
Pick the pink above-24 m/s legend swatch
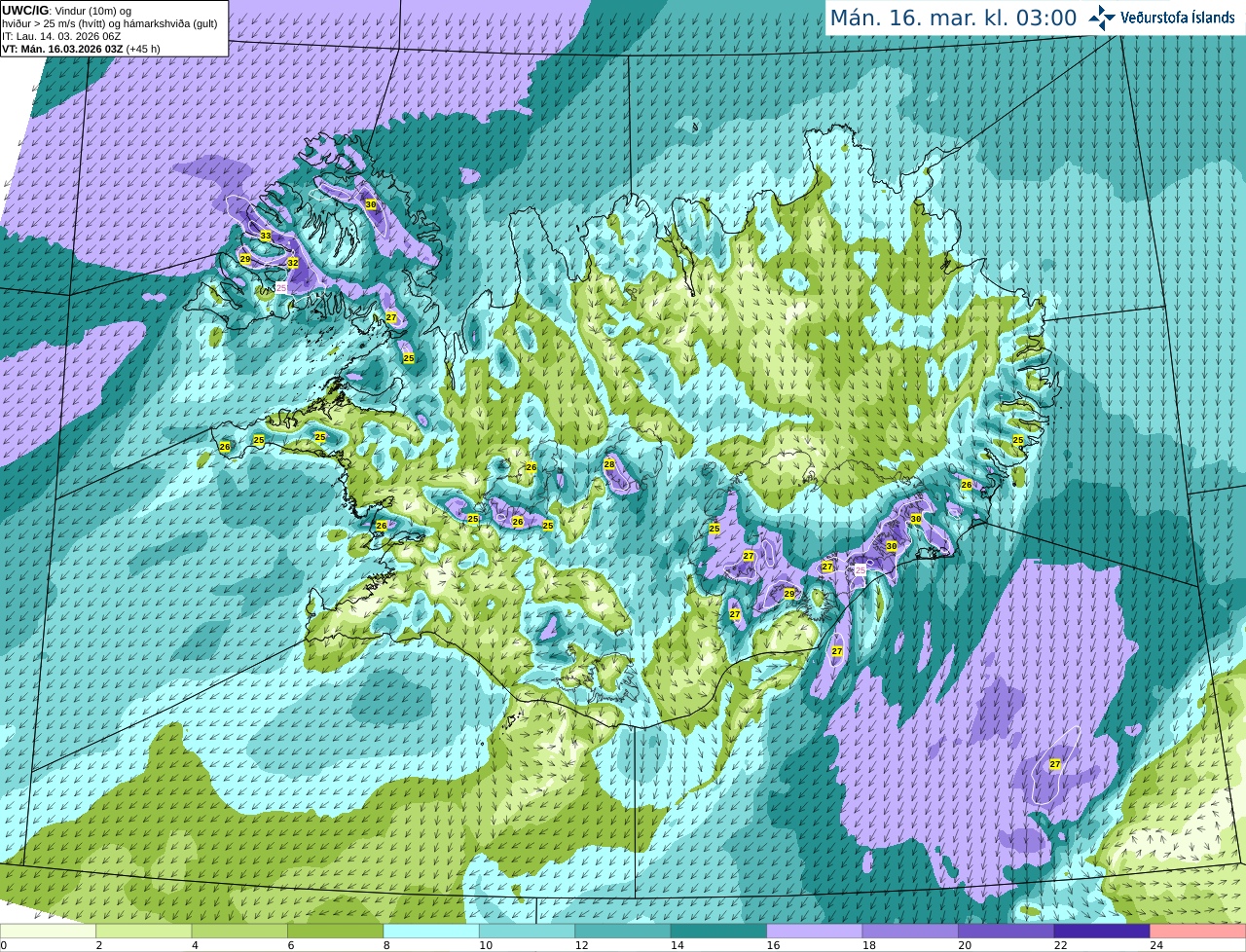click(x=1197, y=932)
